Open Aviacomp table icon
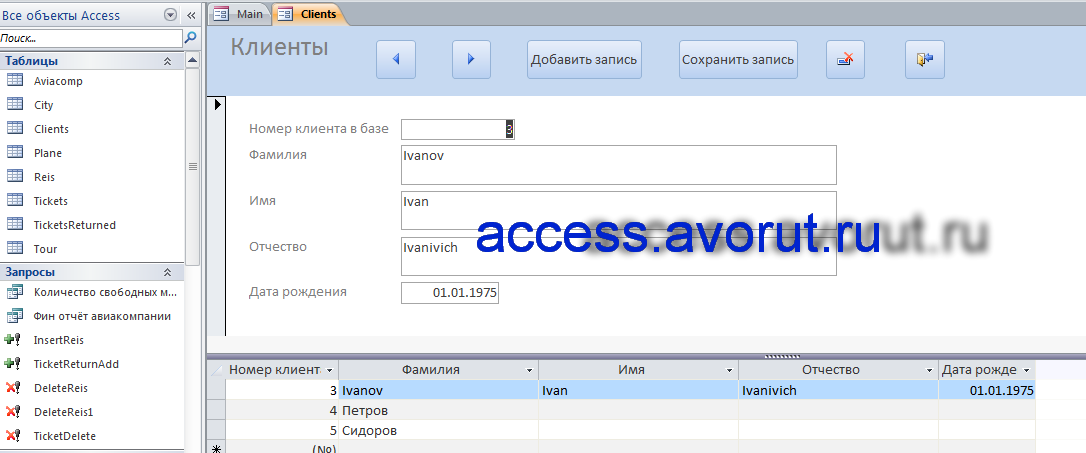 [x=15, y=80]
